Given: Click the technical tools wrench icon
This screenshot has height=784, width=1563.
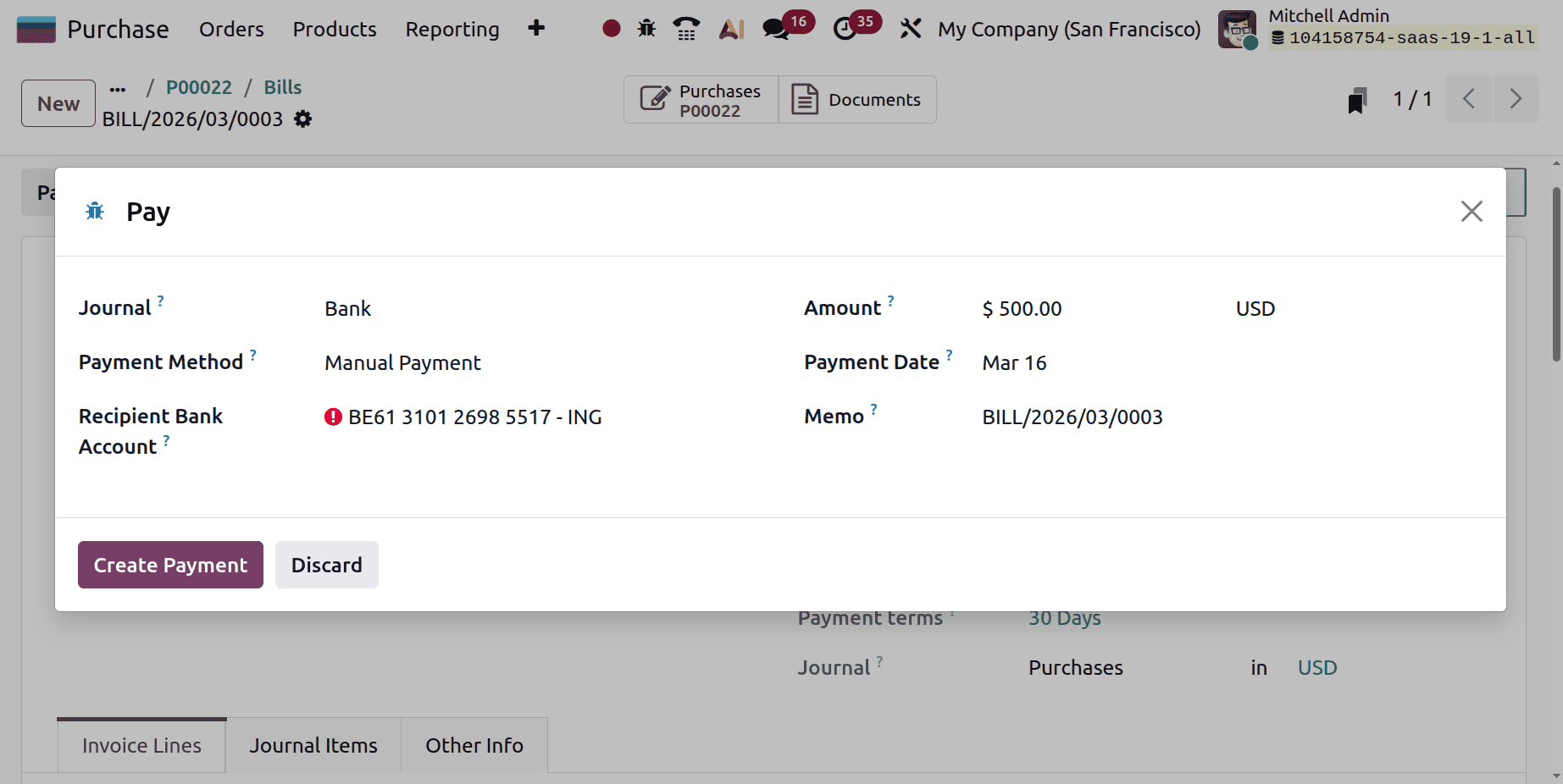Looking at the screenshot, I should point(910,28).
